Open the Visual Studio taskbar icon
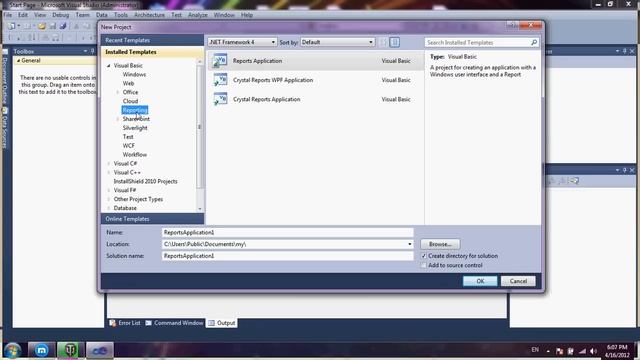This screenshot has width=640, height=360. tap(100, 350)
